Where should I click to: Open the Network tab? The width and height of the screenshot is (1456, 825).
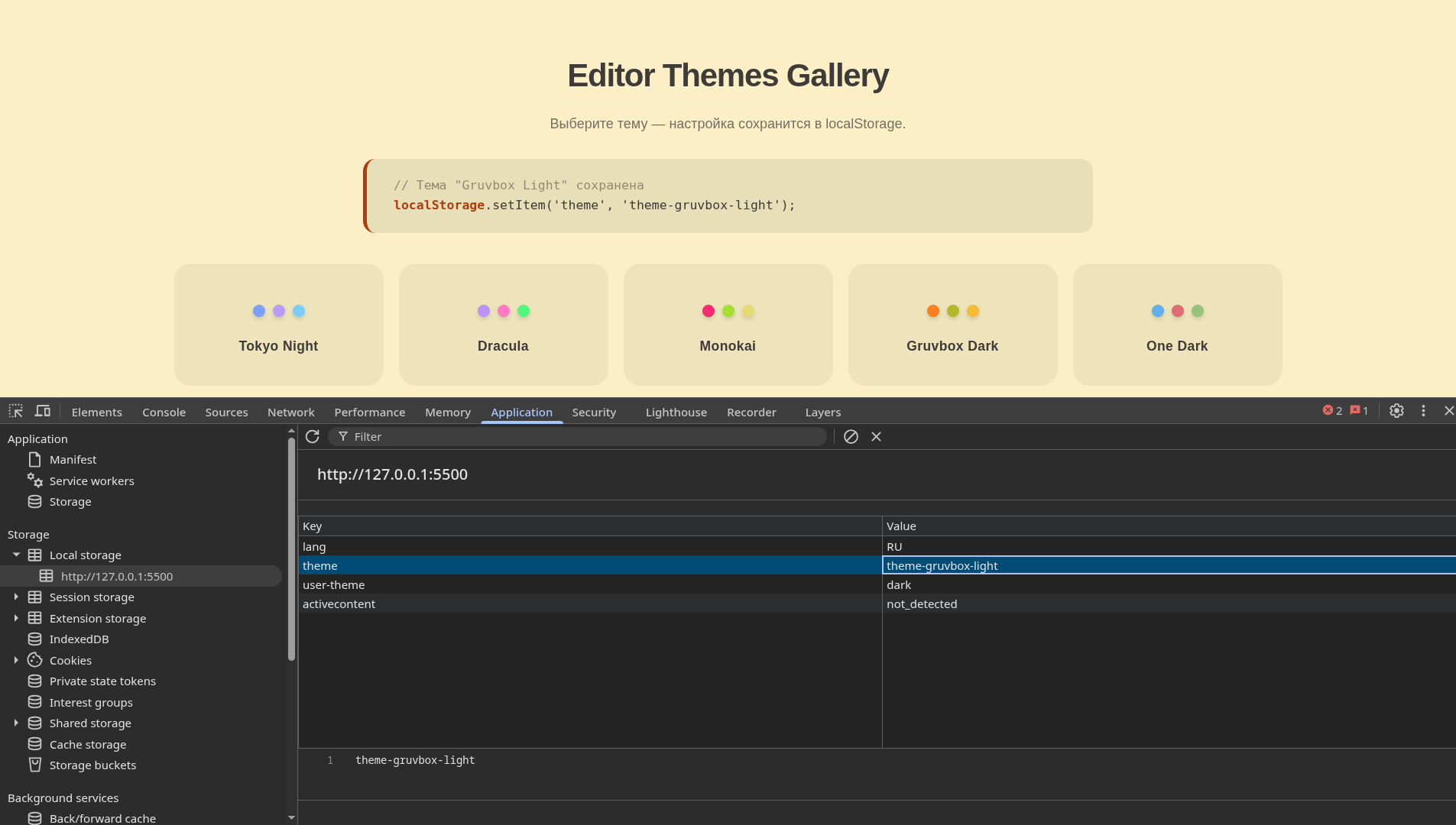coord(290,412)
